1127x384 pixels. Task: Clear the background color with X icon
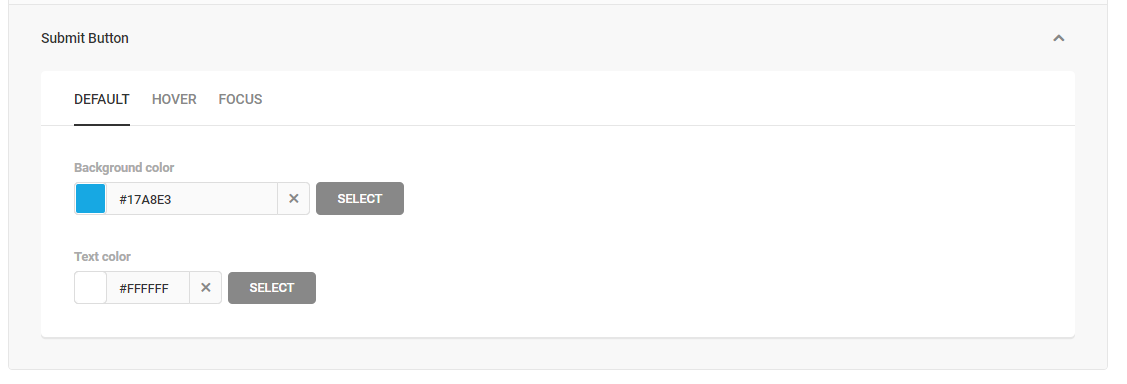tap(293, 198)
